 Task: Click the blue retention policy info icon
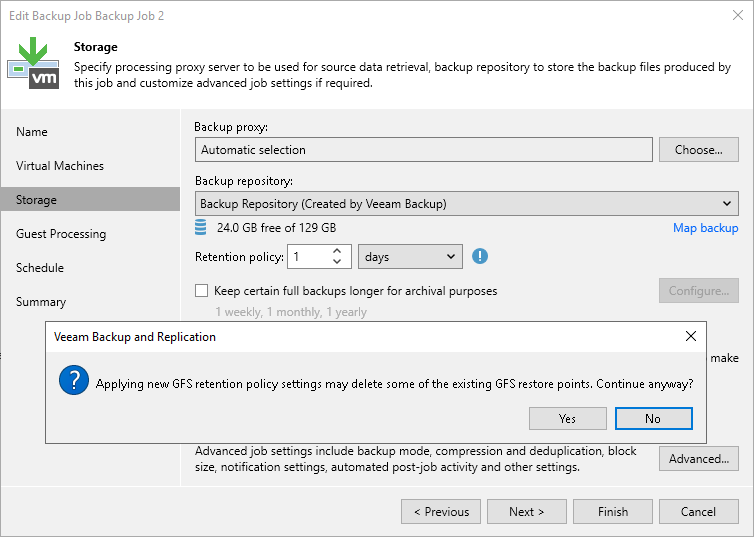(x=479, y=256)
